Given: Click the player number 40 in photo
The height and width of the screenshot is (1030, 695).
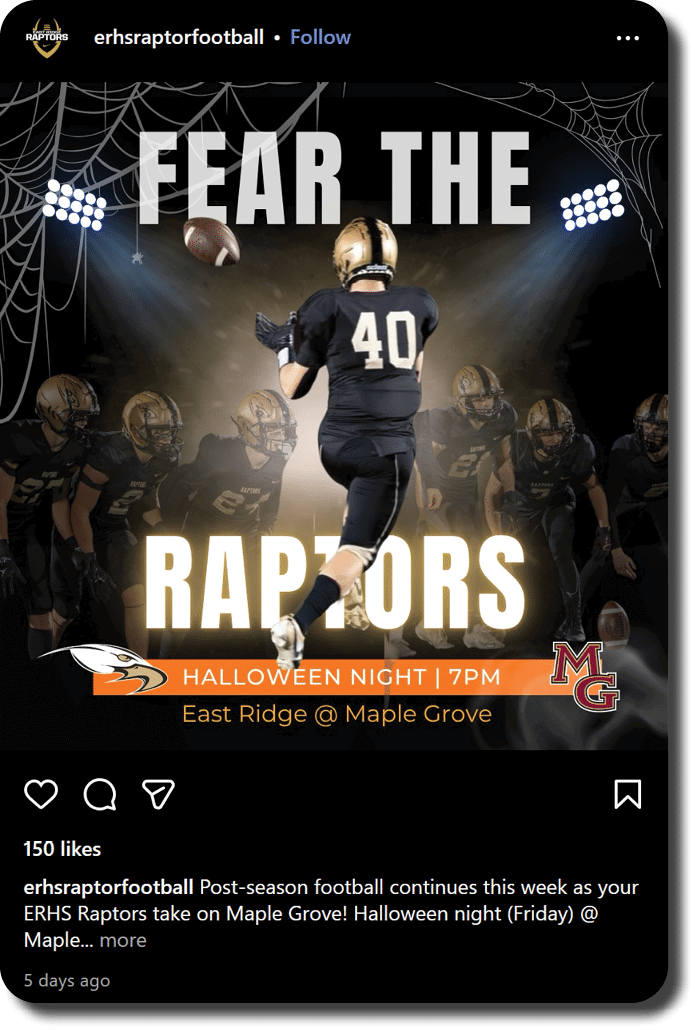Looking at the screenshot, I should [383, 338].
